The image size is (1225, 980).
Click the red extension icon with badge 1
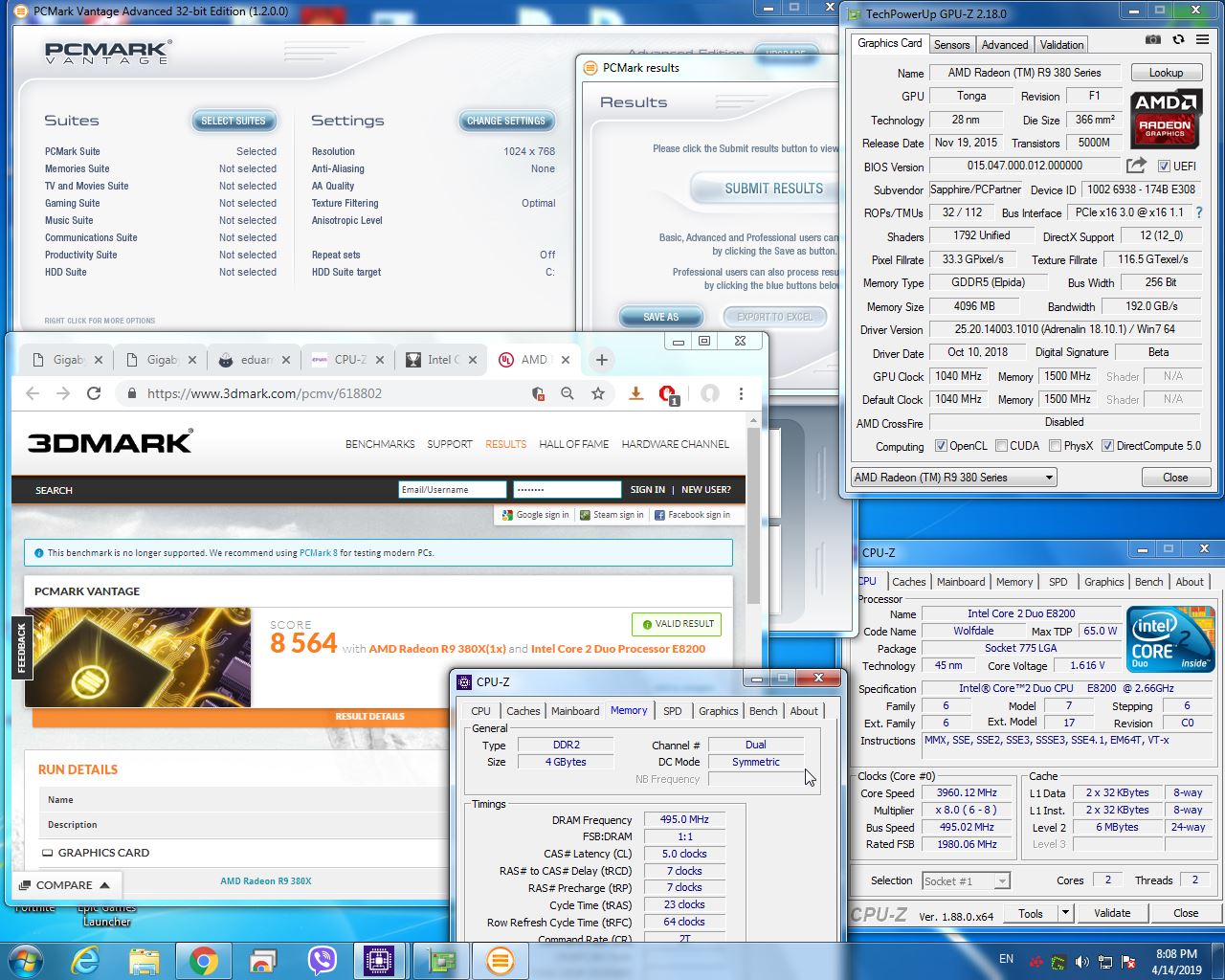(x=669, y=394)
